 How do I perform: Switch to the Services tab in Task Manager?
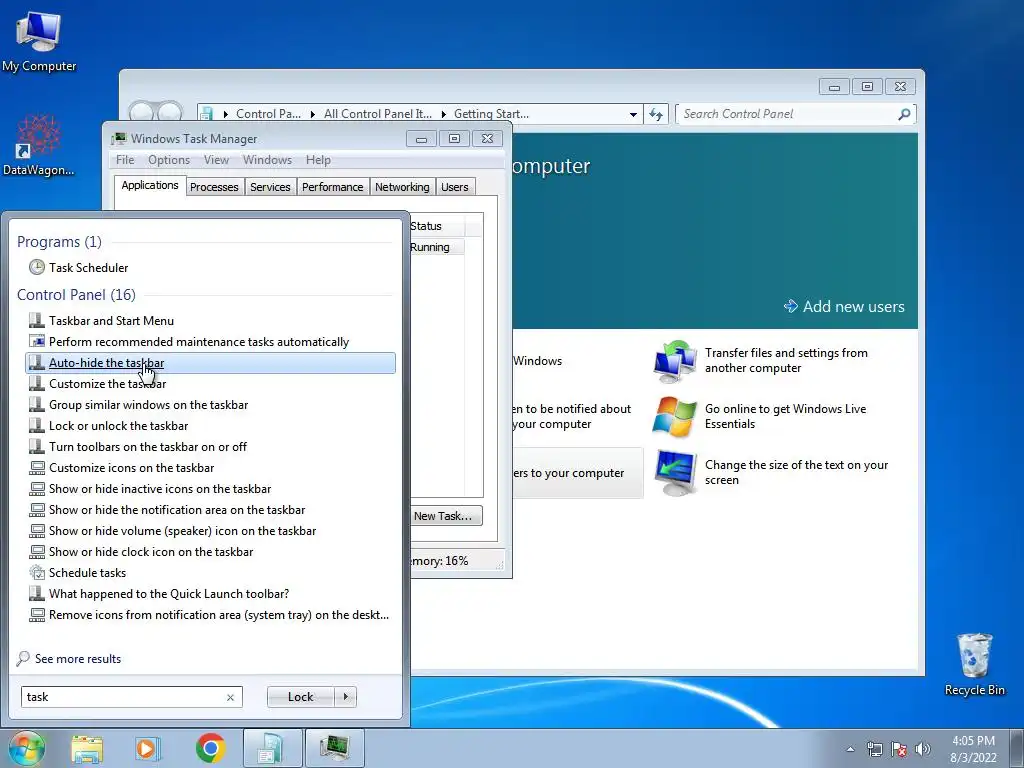click(x=270, y=187)
